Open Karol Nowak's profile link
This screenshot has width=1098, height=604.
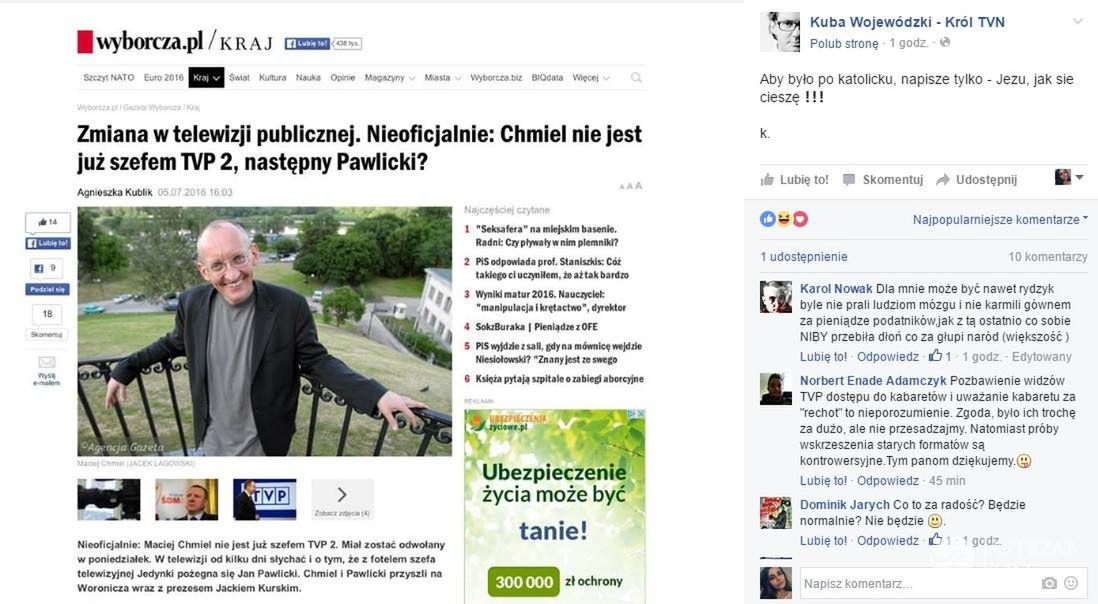pyautogui.click(x=835, y=288)
